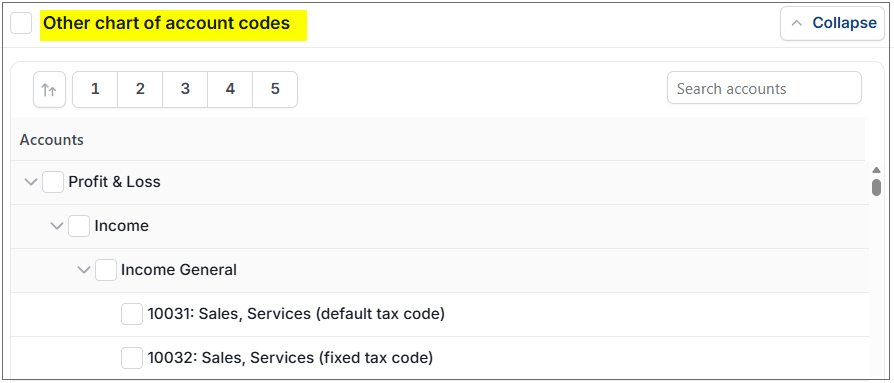
Task: Select level 4 in the level selector
Action: pos(230,89)
